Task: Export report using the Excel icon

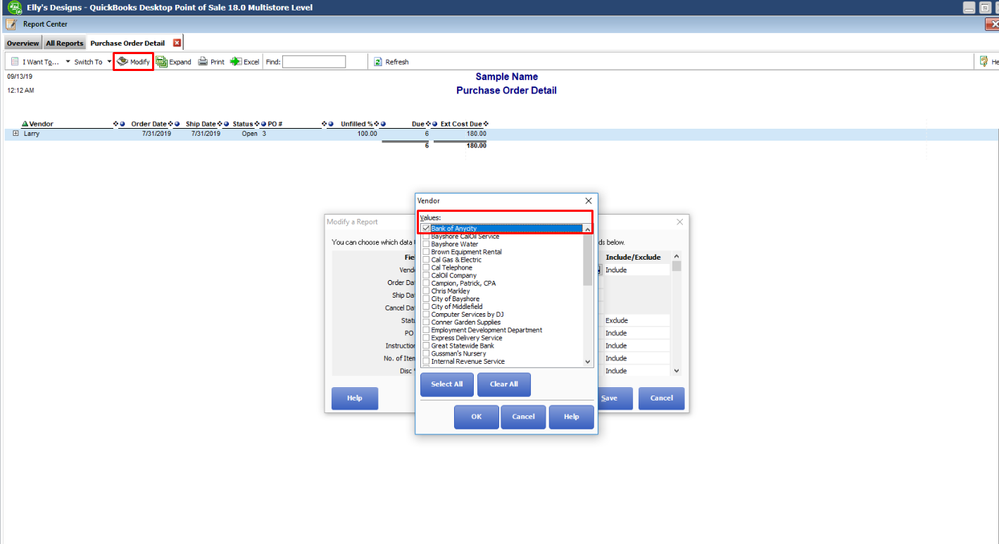Action: pyautogui.click(x=236, y=61)
